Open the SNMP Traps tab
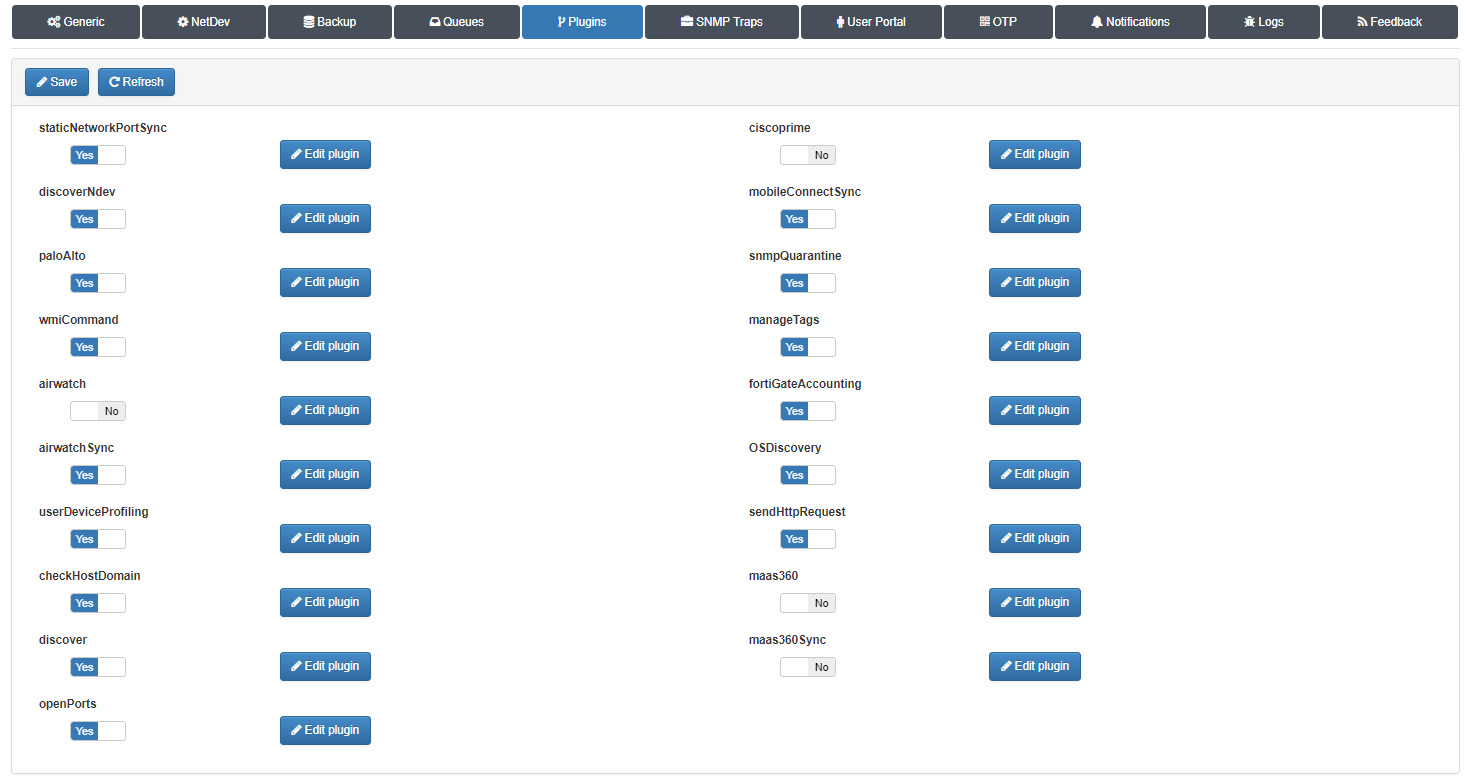The height and width of the screenshot is (783, 1466). coord(721,22)
